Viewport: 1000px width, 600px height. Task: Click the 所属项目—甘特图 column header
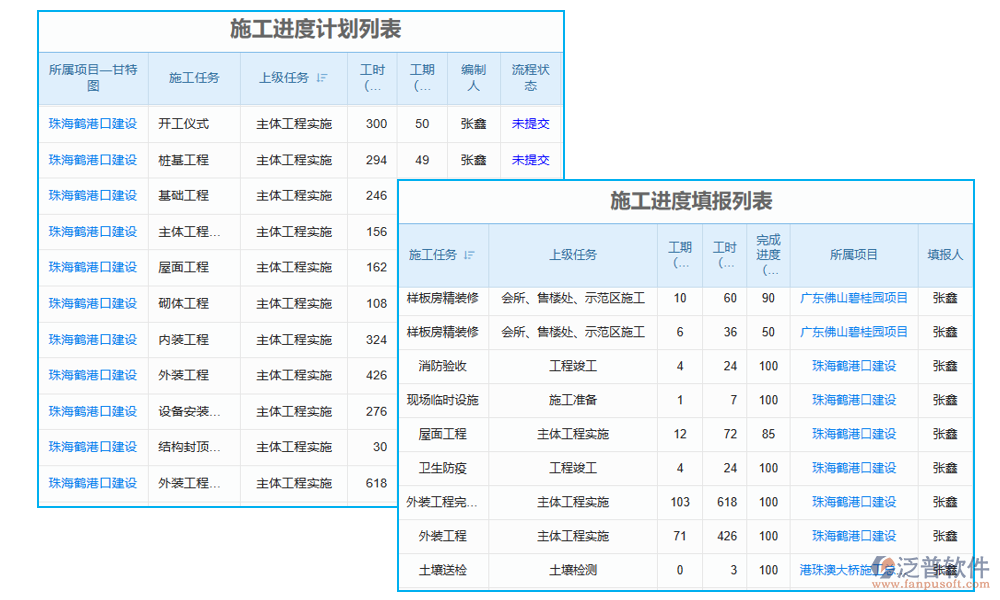[x=91, y=77]
